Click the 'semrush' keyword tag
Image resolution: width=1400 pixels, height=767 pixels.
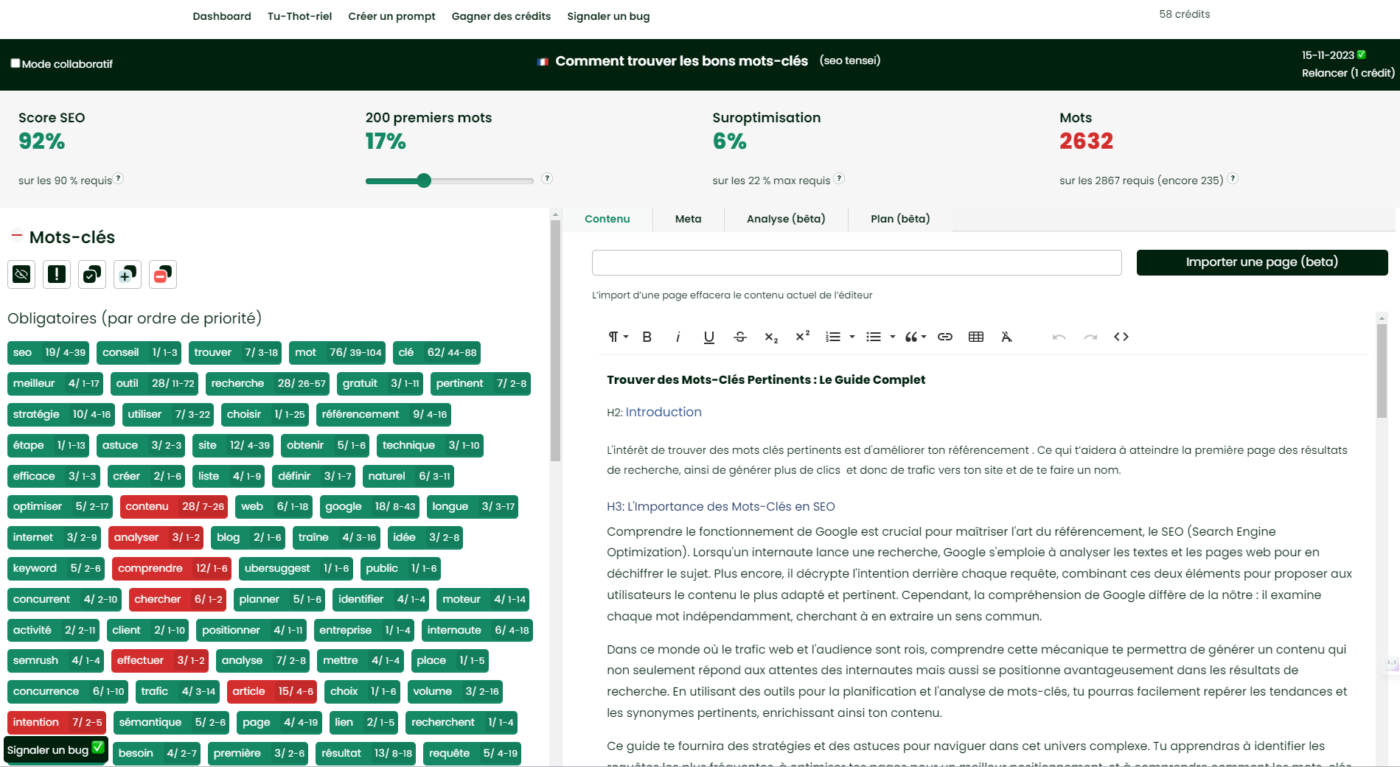pyautogui.click(x=56, y=661)
